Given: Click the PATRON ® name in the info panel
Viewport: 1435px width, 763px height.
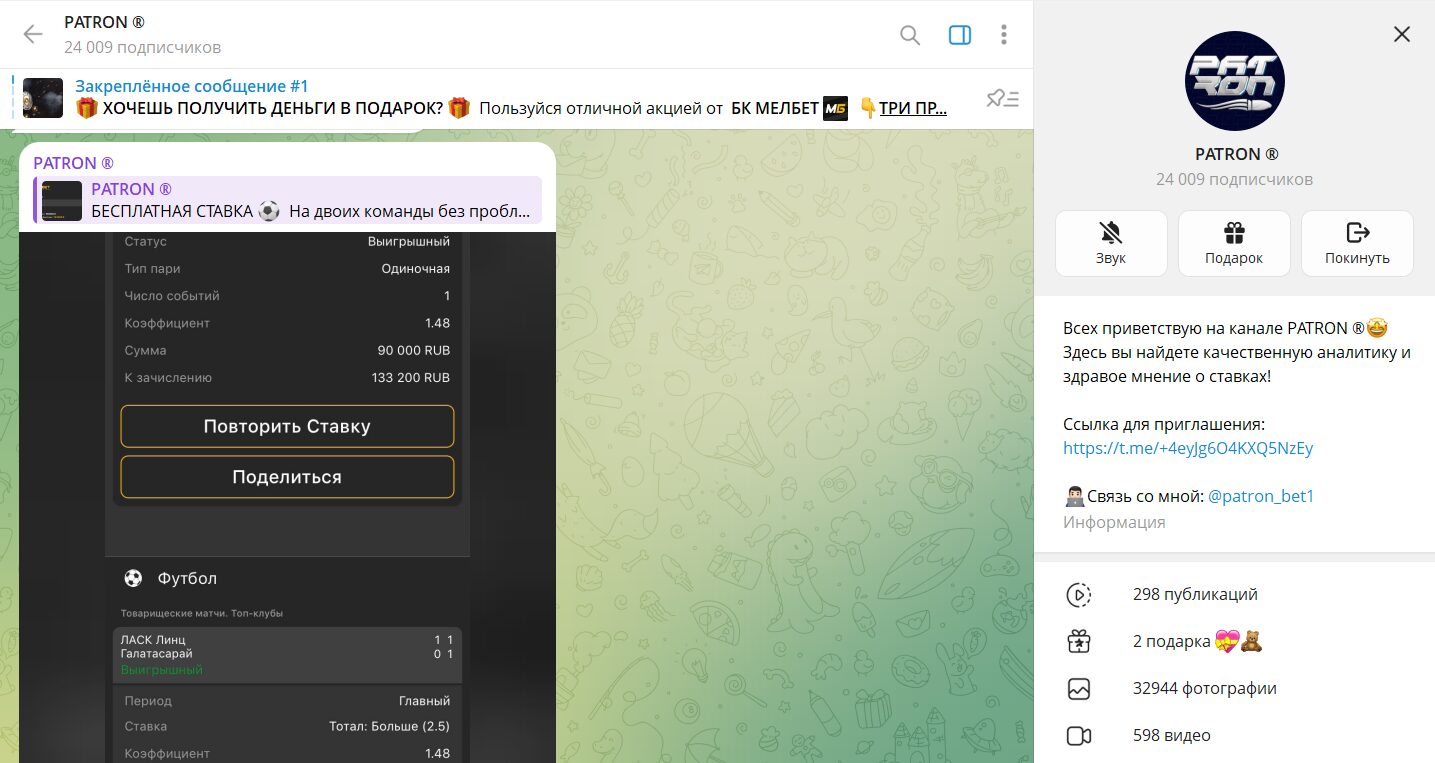Looking at the screenshot, I should pyautogui.click(x=1236, y=154).
